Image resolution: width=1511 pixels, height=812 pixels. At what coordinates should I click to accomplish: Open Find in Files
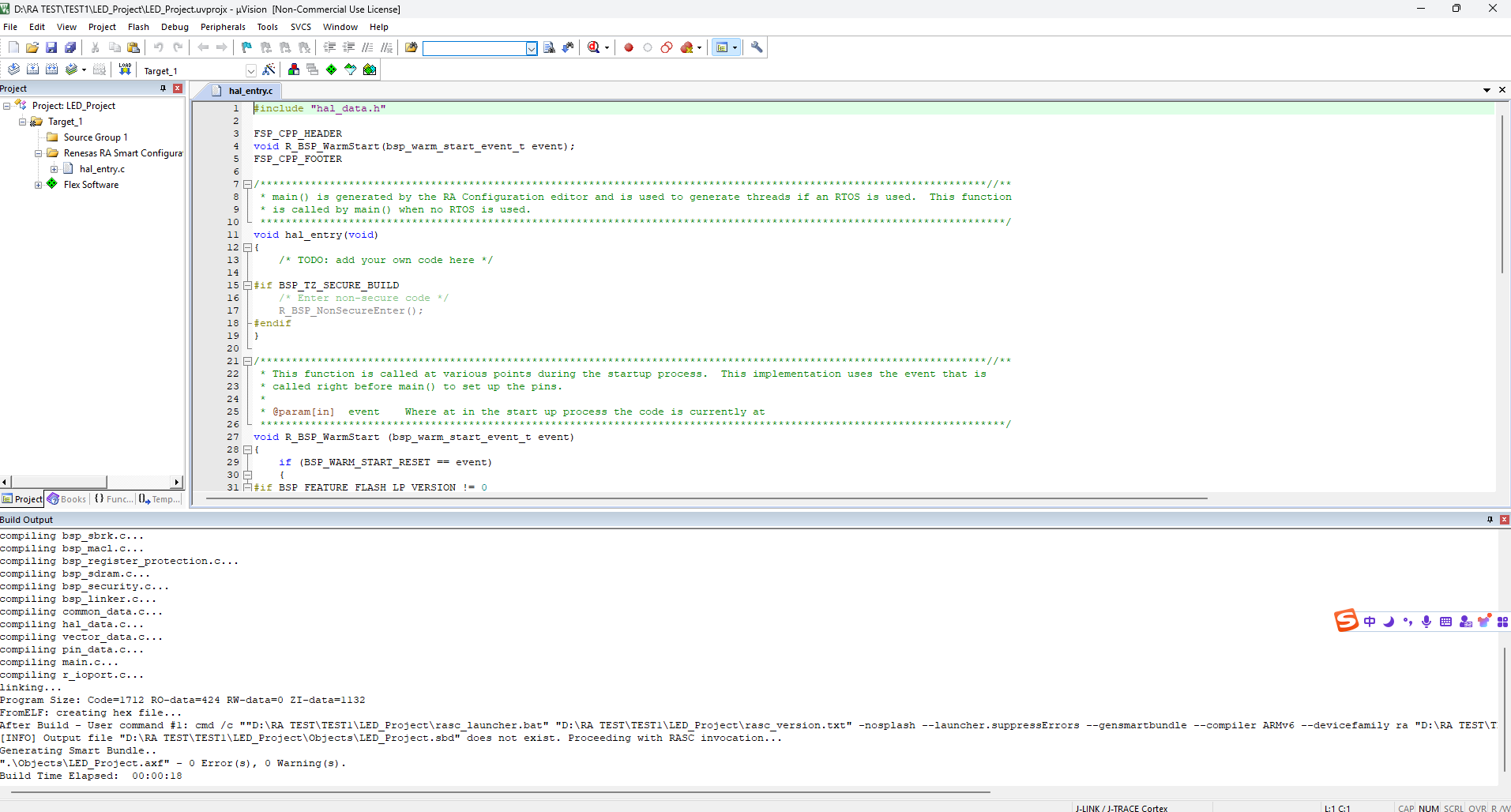pyautogui.click(x=411, y=47)
